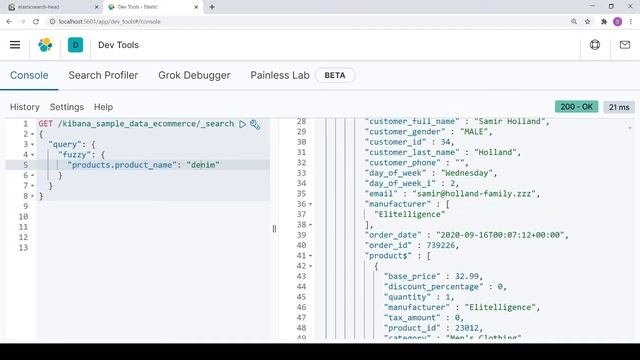
Task: Click the customer_gender MALE line
Action: click(x=429, y=132)
